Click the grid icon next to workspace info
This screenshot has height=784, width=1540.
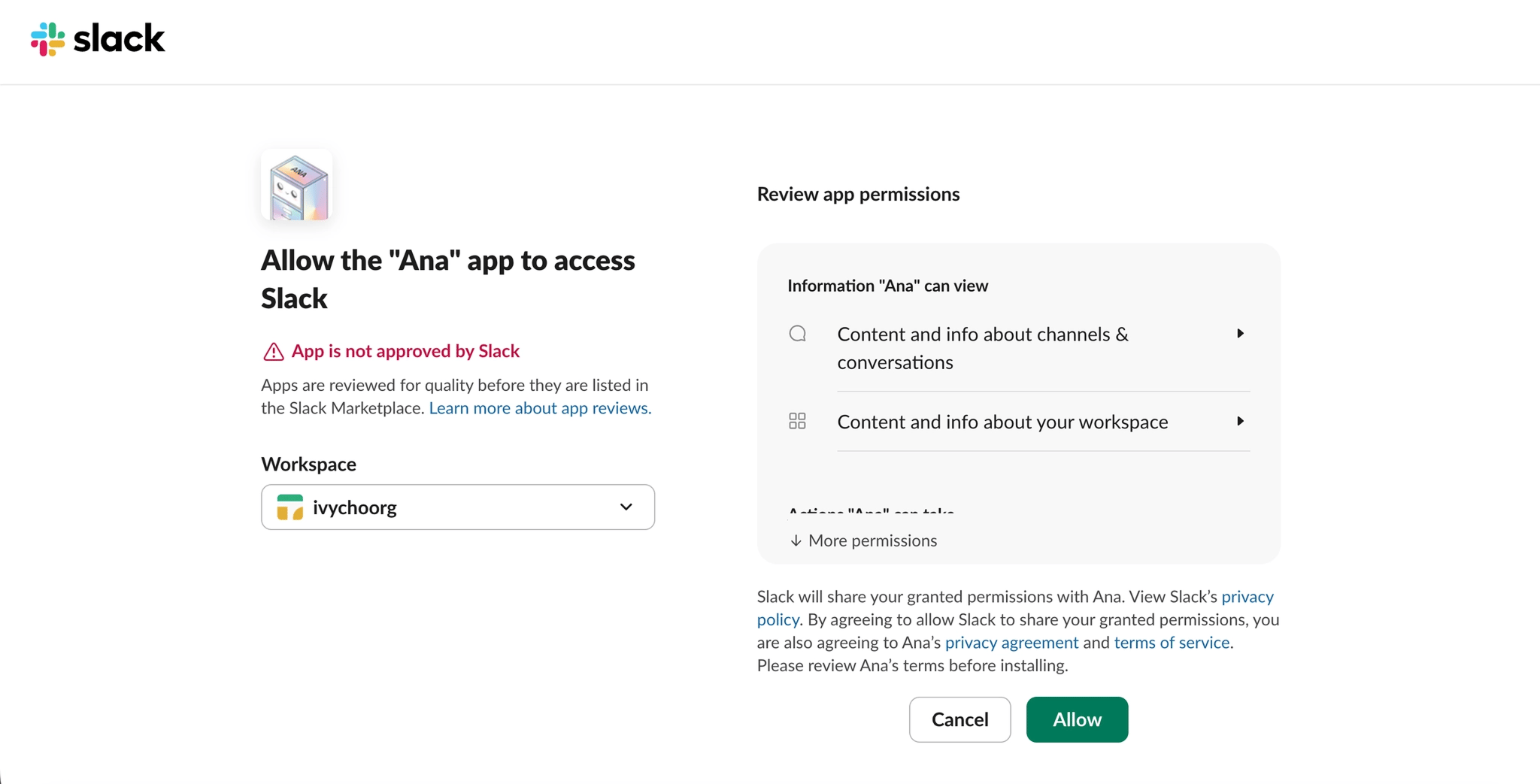pos(798,421)
